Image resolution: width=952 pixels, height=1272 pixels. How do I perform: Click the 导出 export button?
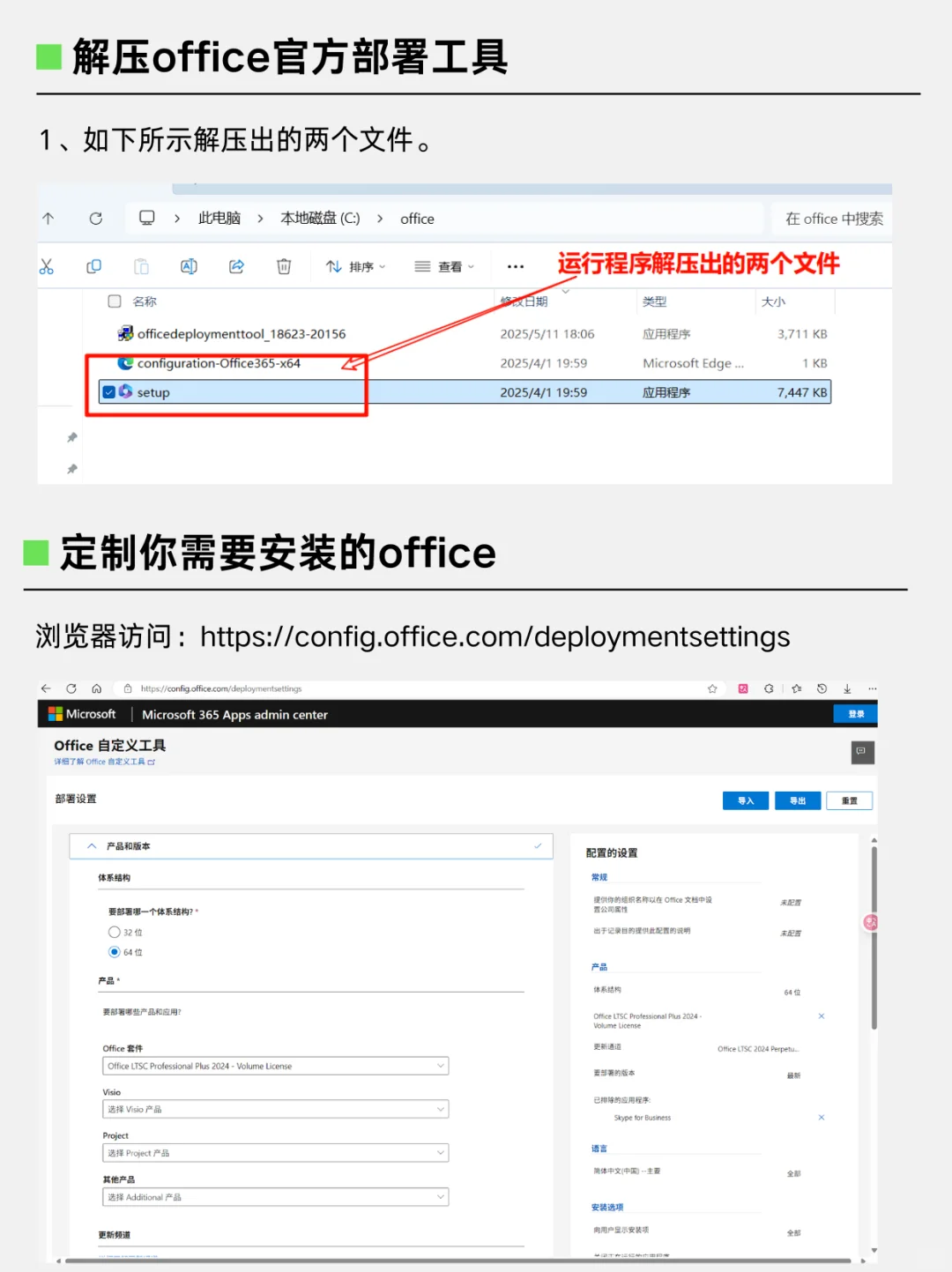pyautogui.click(x=797, y=800)
